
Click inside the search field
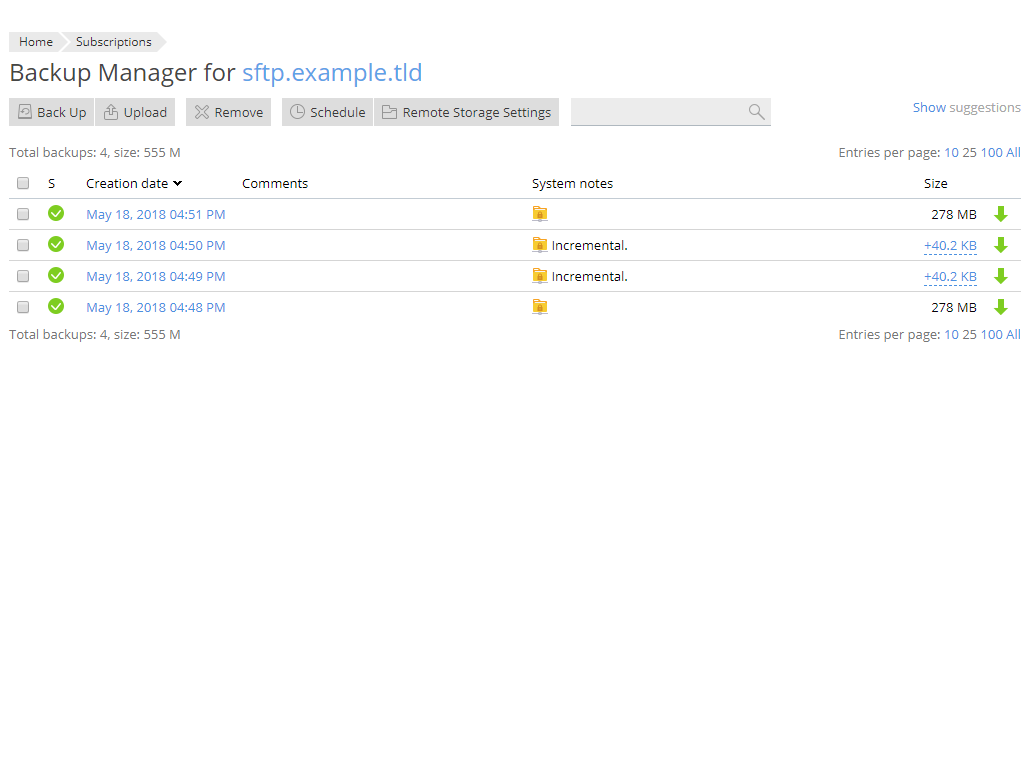660,112
